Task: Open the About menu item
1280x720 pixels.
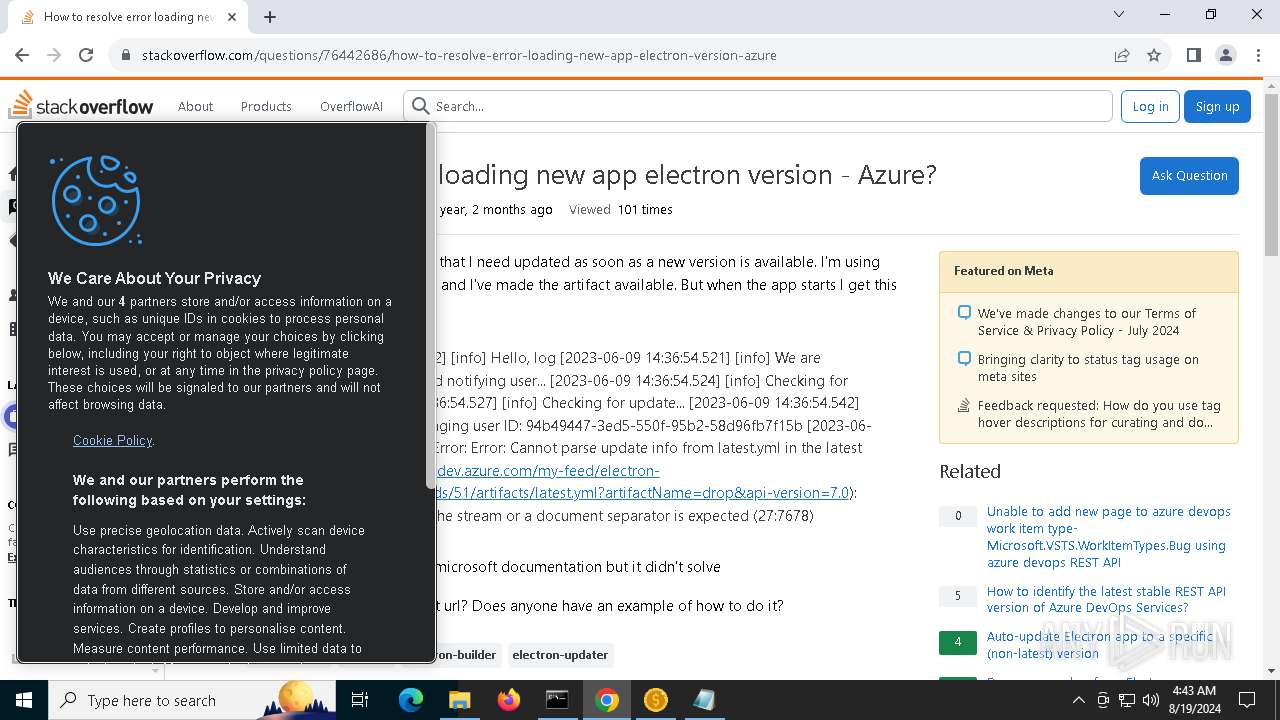Action: click(x=195, y=106)
